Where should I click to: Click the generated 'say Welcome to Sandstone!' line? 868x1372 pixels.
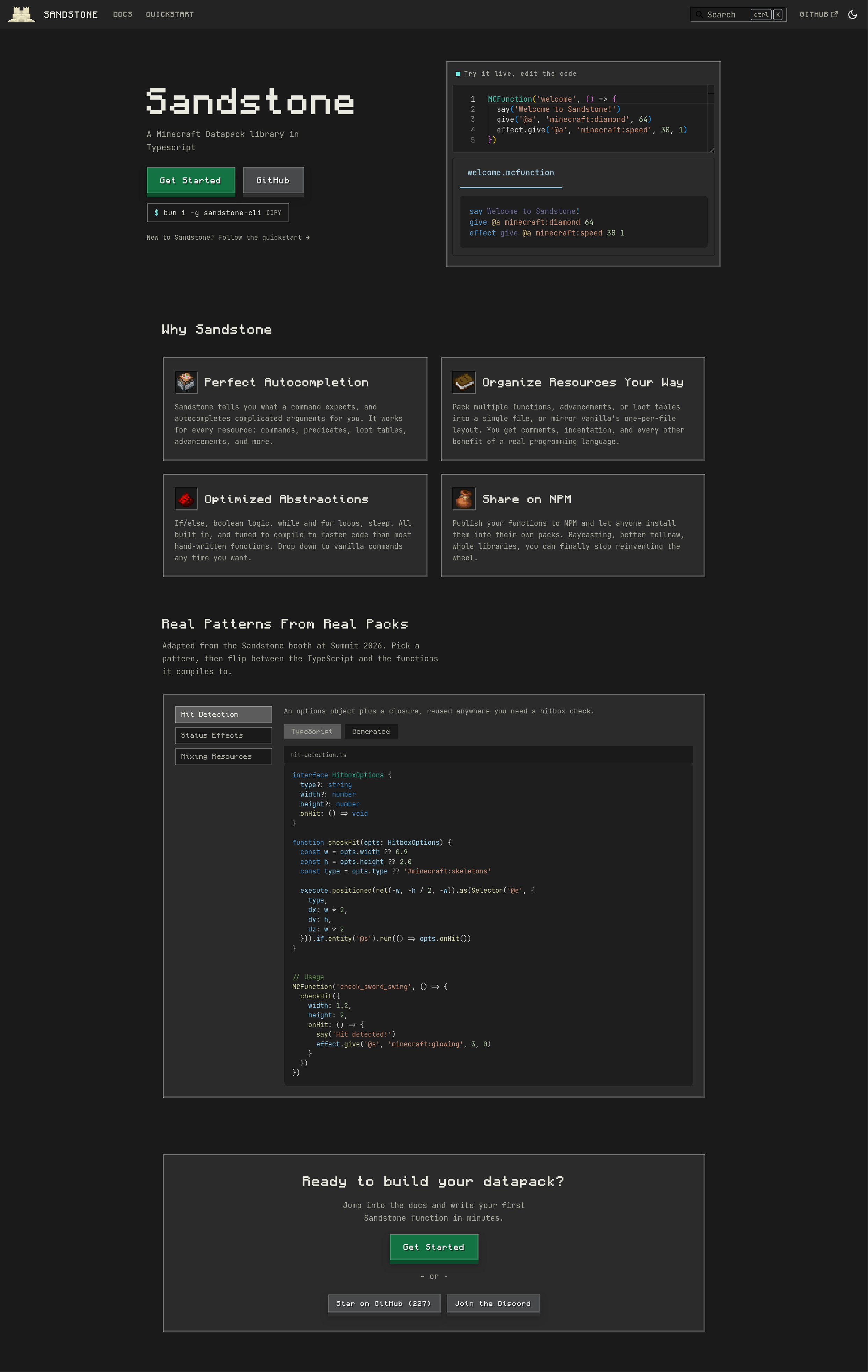[525, 211]
